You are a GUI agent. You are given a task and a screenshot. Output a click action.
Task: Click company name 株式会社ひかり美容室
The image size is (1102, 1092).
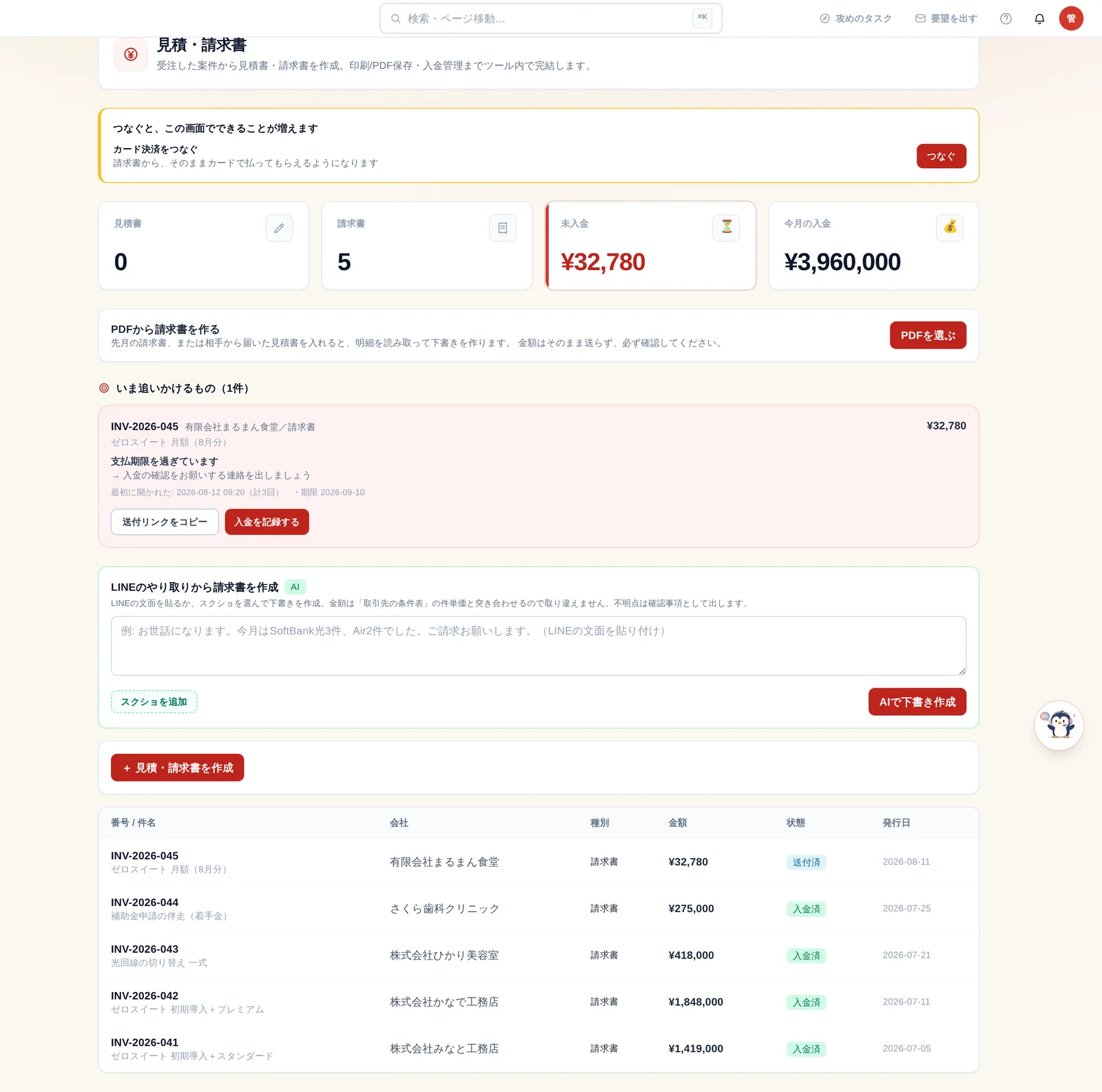444,956
